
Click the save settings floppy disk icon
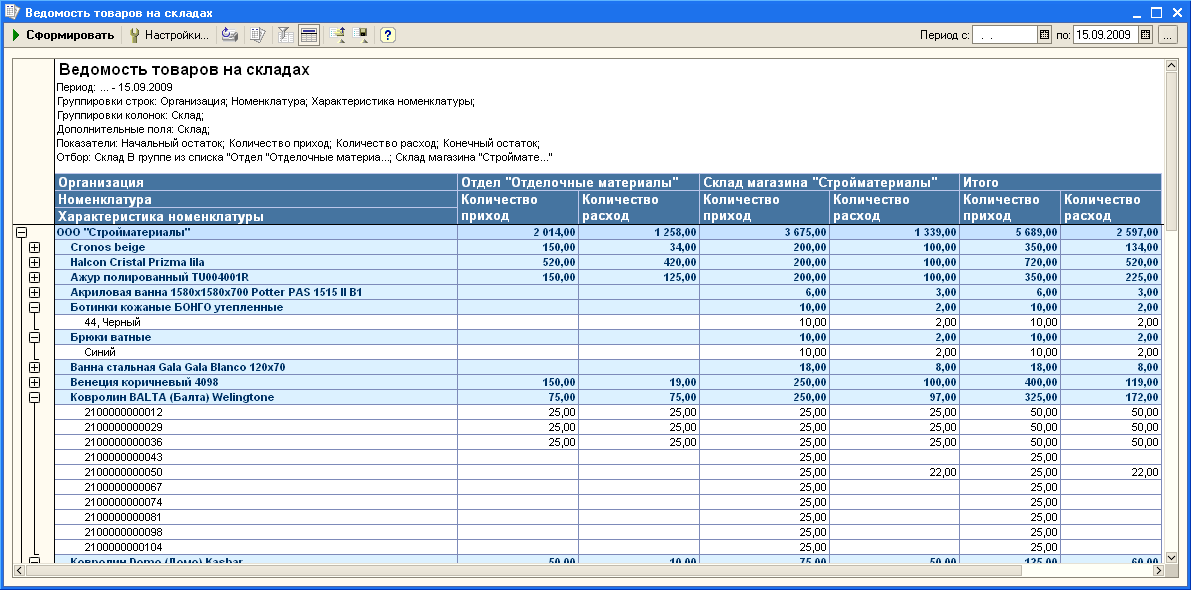[x=360, y=35]
